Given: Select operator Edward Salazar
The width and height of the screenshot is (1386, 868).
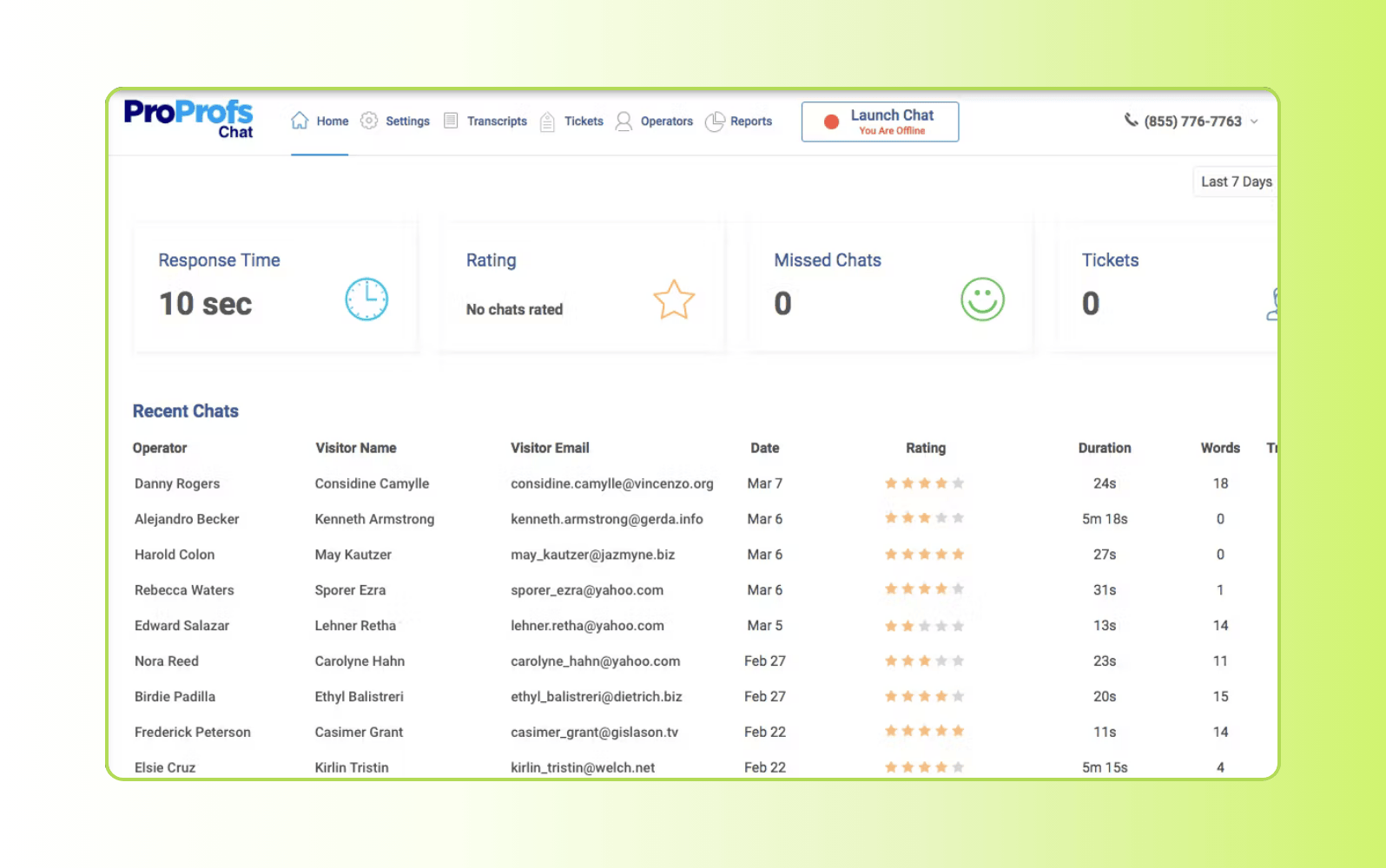Looking at the screenshot, I should [x=181, y=626].
